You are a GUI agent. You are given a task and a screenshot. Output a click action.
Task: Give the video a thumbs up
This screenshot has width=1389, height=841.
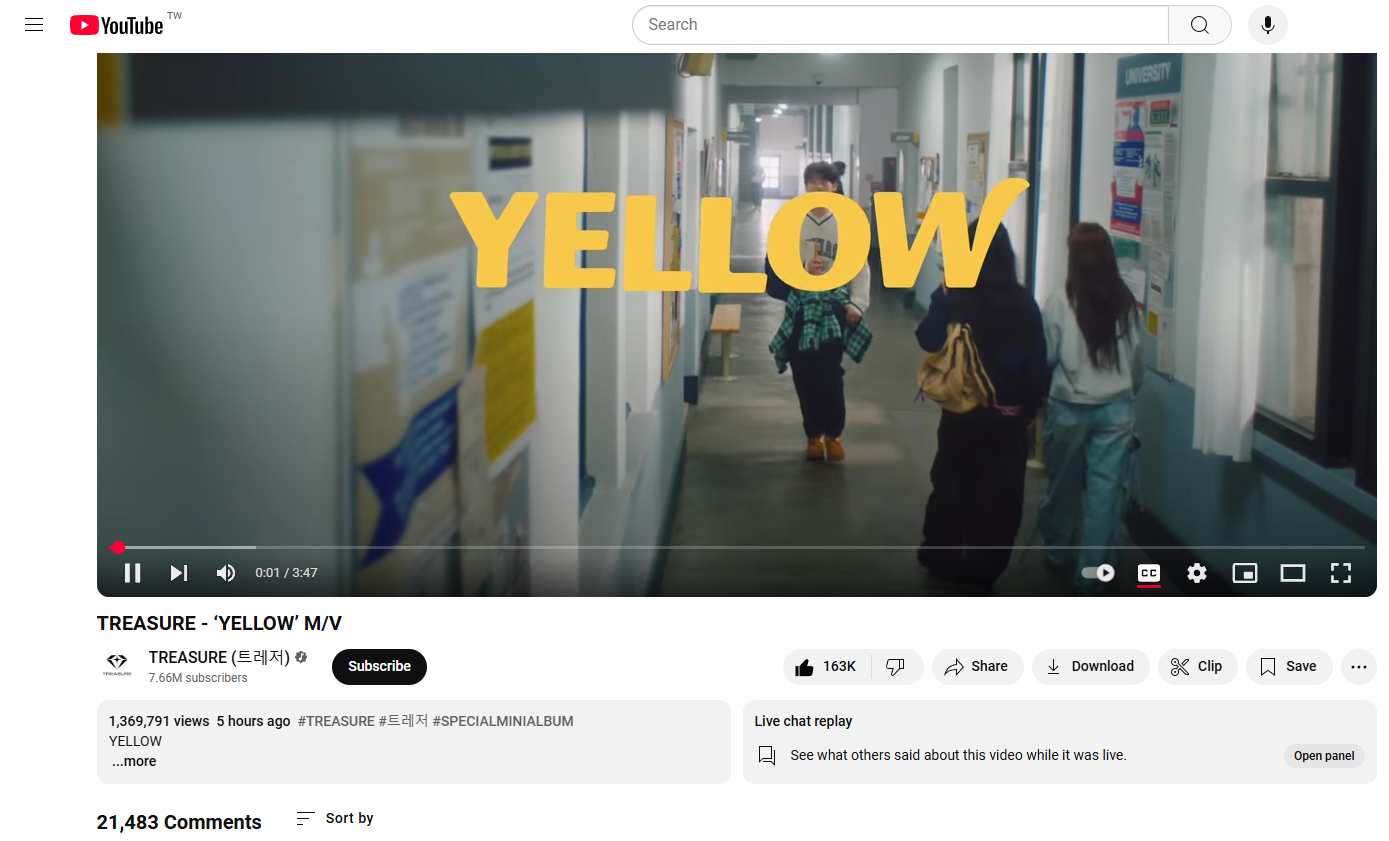point(827,666)
